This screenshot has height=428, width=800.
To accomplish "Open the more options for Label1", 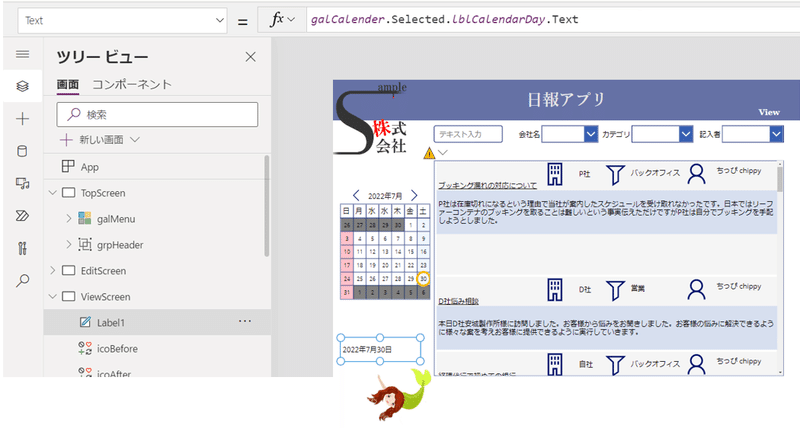I will (245, 321).
